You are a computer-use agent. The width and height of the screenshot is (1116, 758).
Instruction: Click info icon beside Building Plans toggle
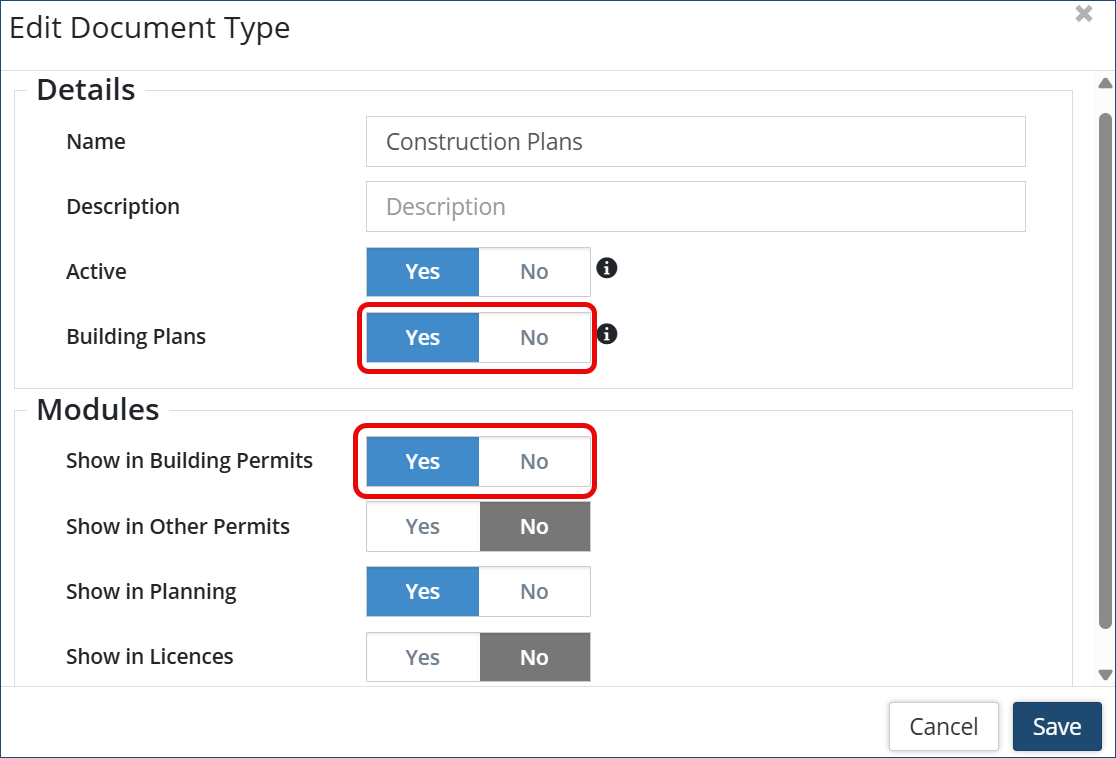pos(606,333)
